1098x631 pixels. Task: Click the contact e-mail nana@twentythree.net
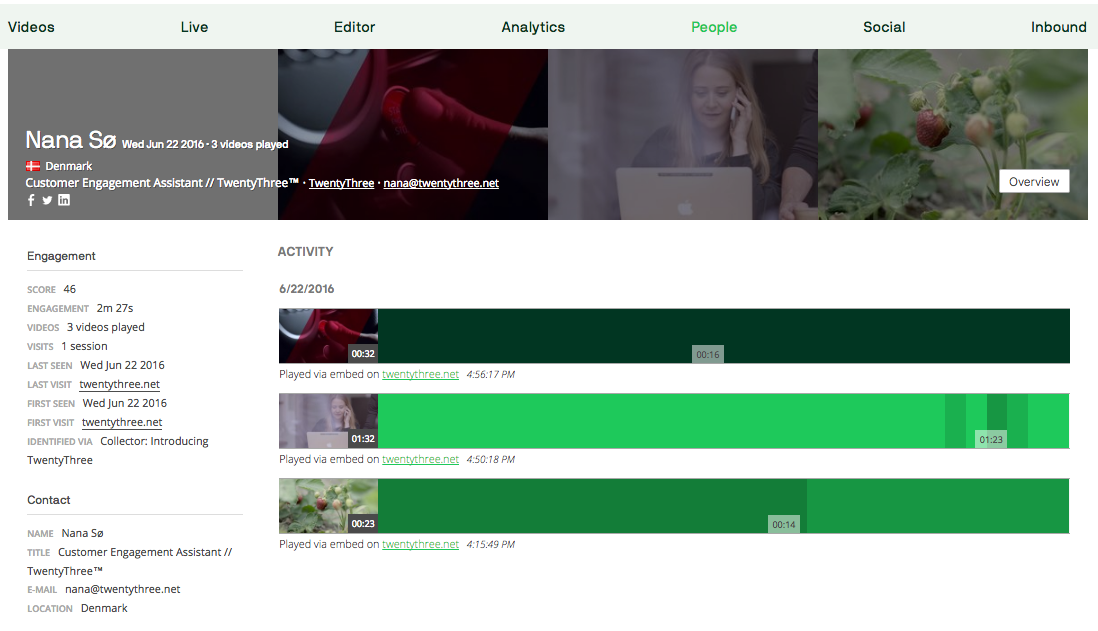[x=123, y=590]
